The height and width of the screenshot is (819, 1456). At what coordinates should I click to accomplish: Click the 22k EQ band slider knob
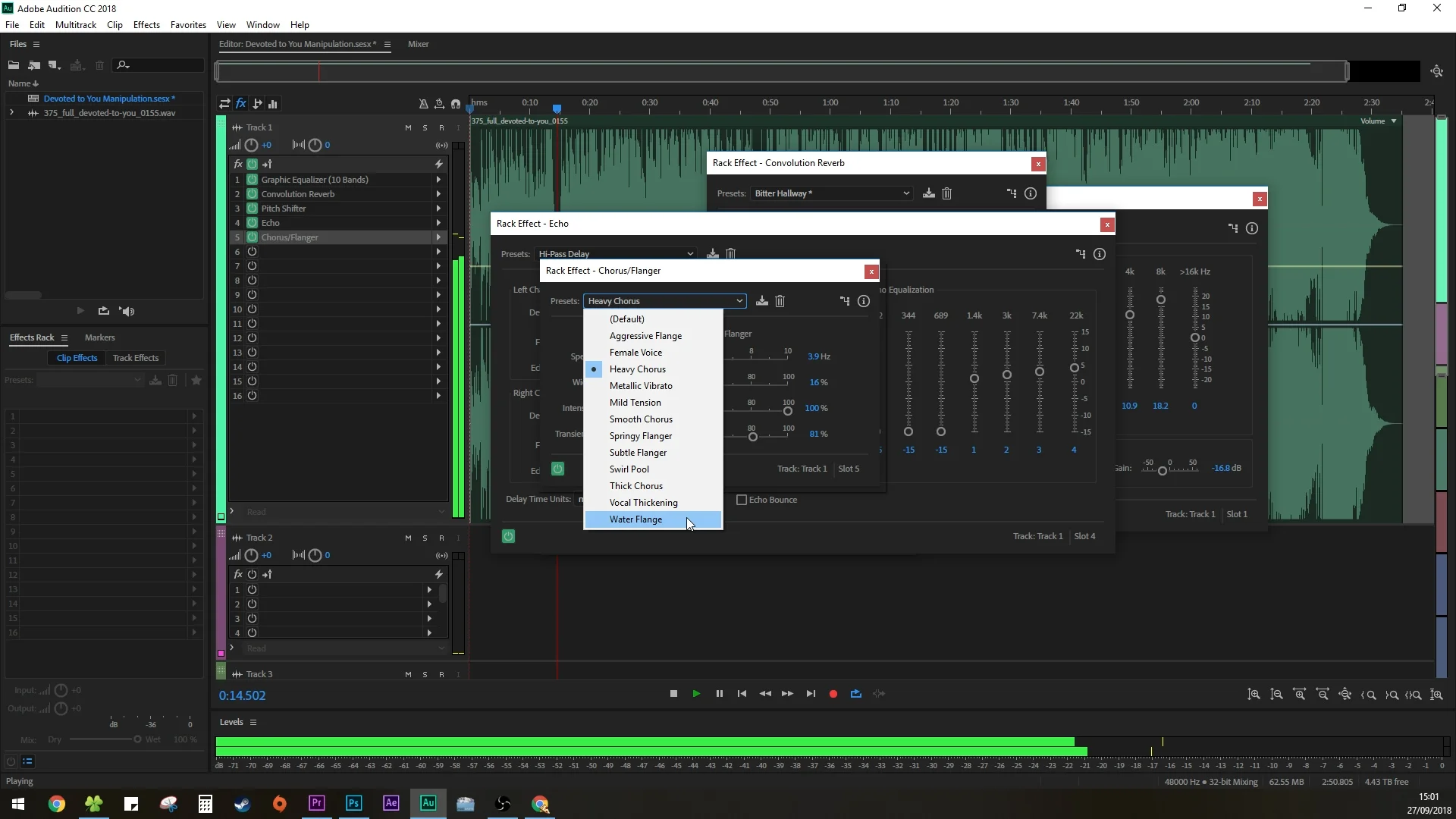[1074, 368]
